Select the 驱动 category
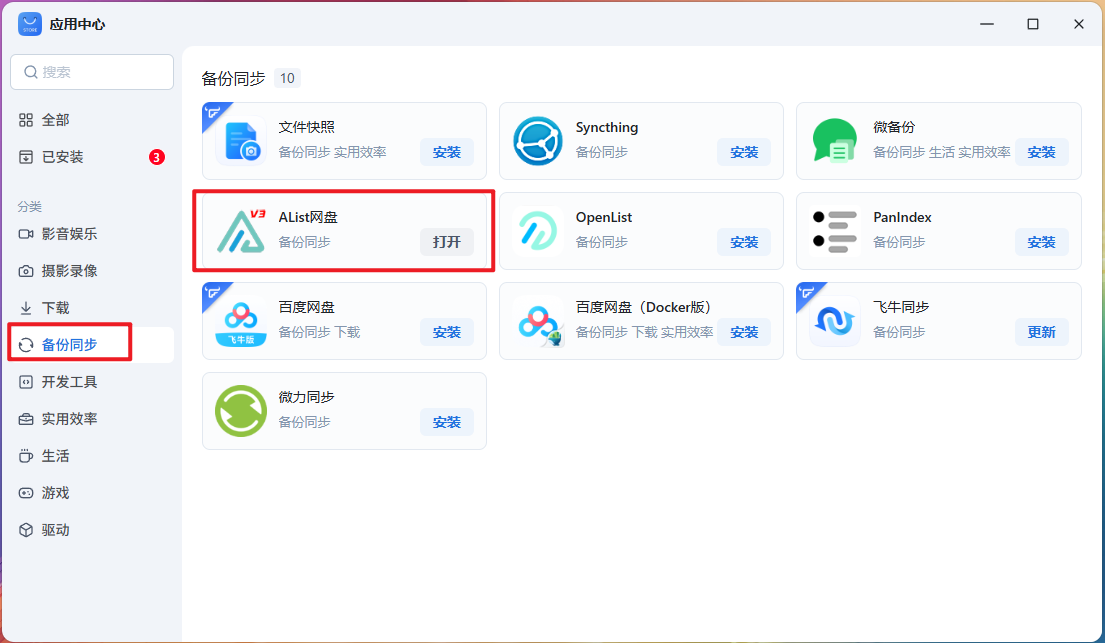1105x643 pixels. tap(55, 530)
